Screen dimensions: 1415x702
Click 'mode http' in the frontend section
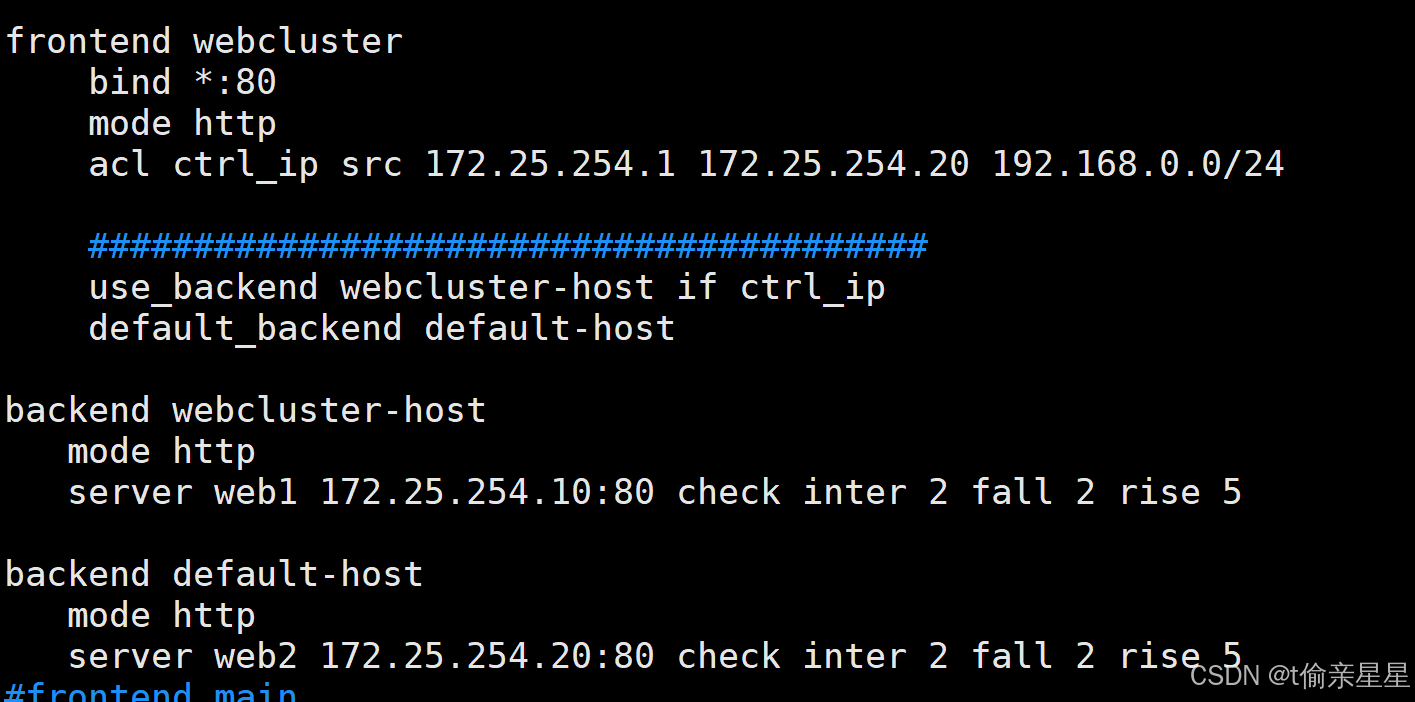pyautogui.click(x=182, y=124)
